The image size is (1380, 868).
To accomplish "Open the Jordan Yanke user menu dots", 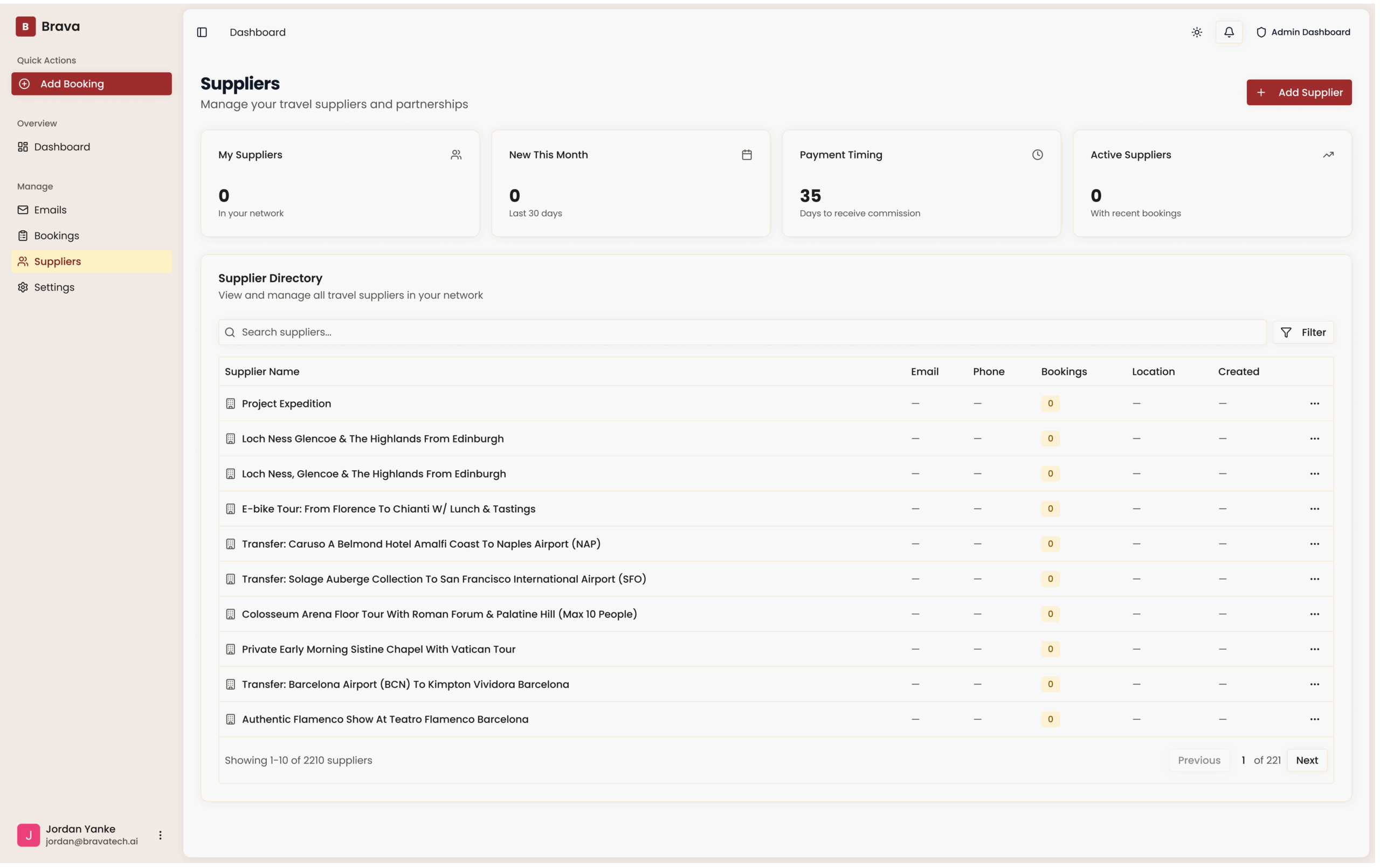I will (161, 835).
